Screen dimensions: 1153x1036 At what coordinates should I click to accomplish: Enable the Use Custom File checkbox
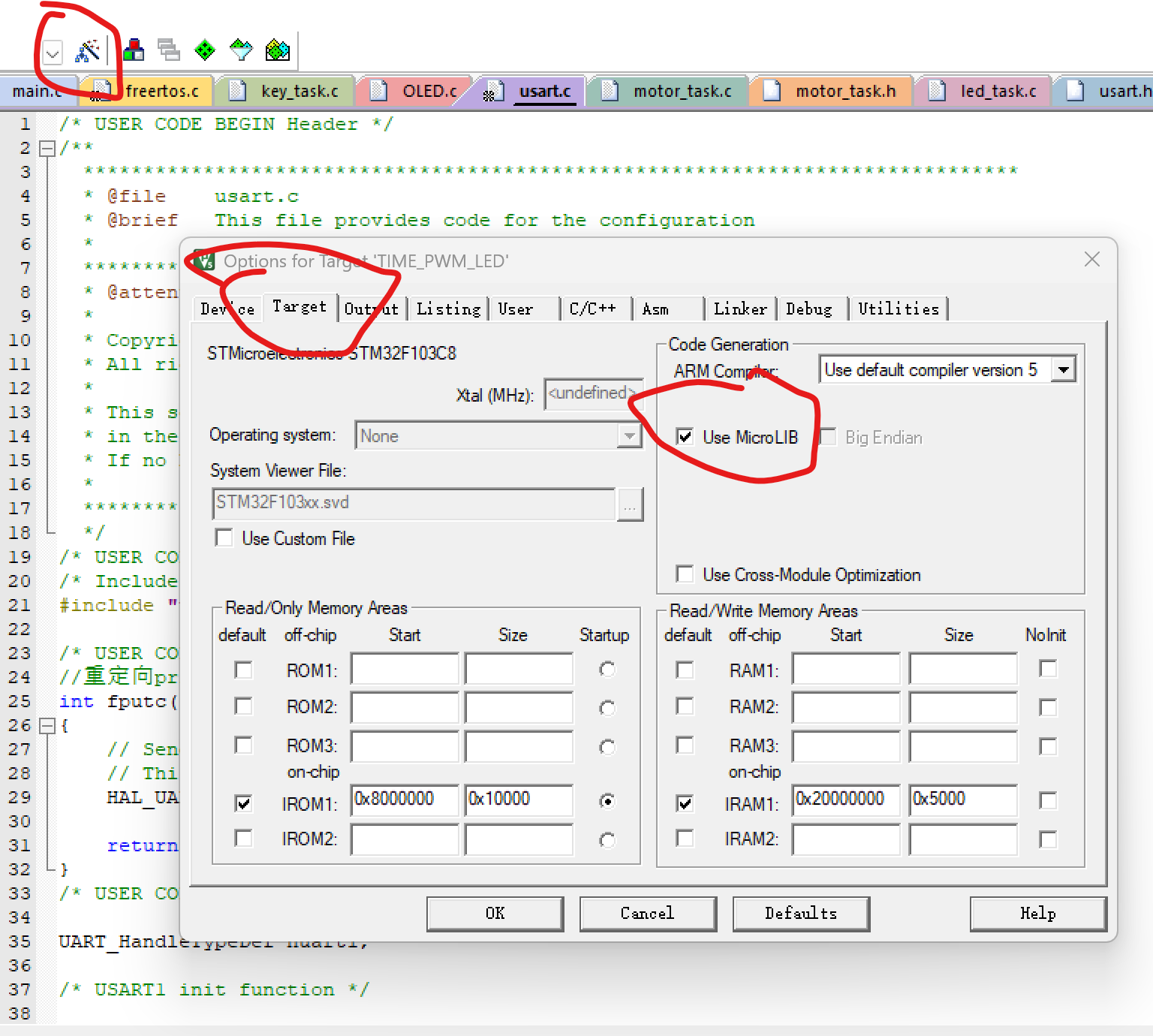tap(224, 538)
